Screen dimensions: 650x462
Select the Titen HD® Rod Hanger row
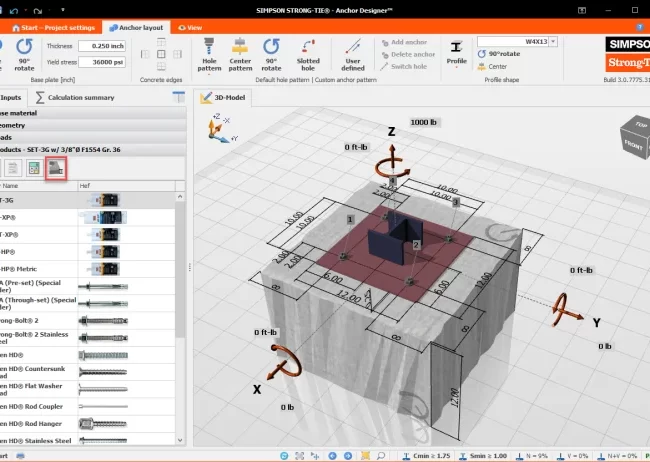[x=87, y=424]
